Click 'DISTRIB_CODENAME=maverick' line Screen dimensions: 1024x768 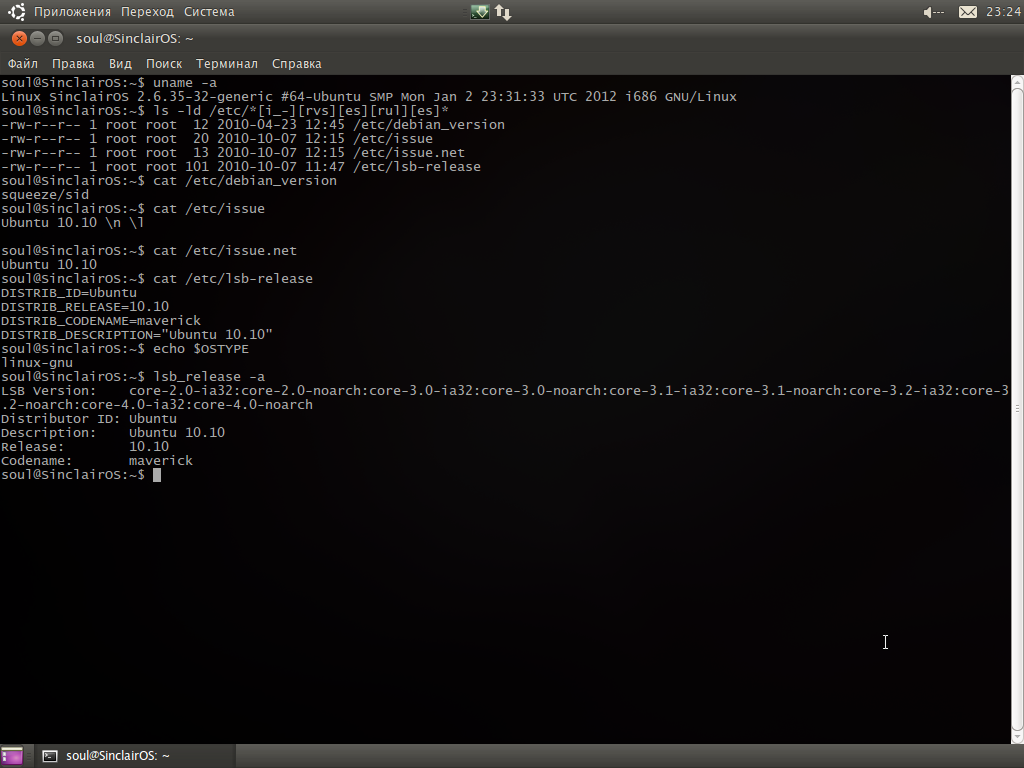pos(101,321)
